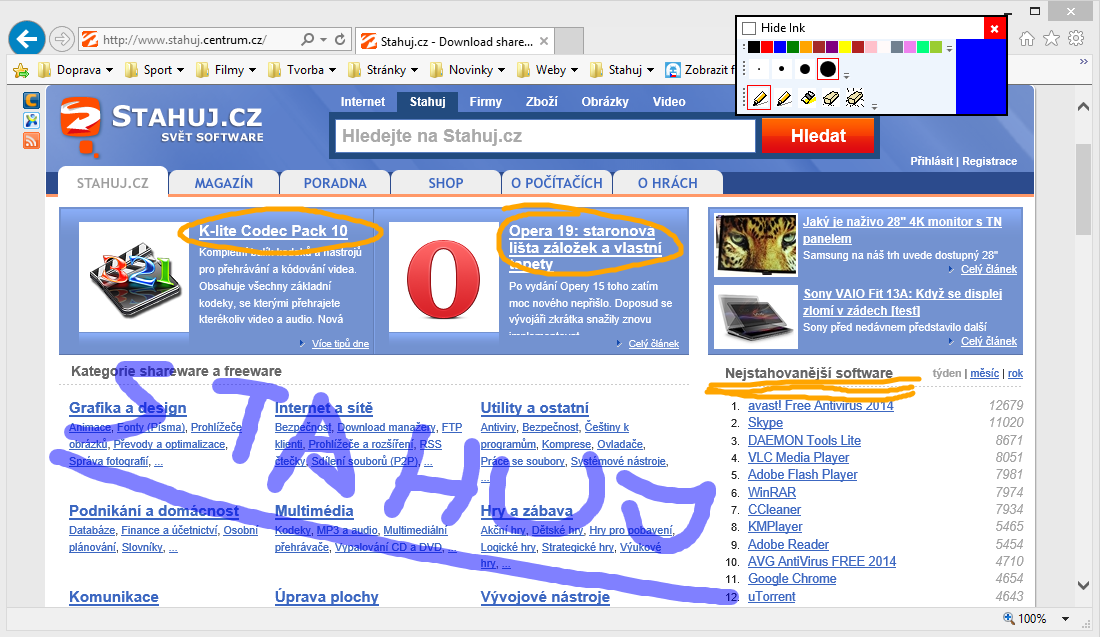Open the VLC Media Player link
This screenshot has height=637, width=1100.
798,457
